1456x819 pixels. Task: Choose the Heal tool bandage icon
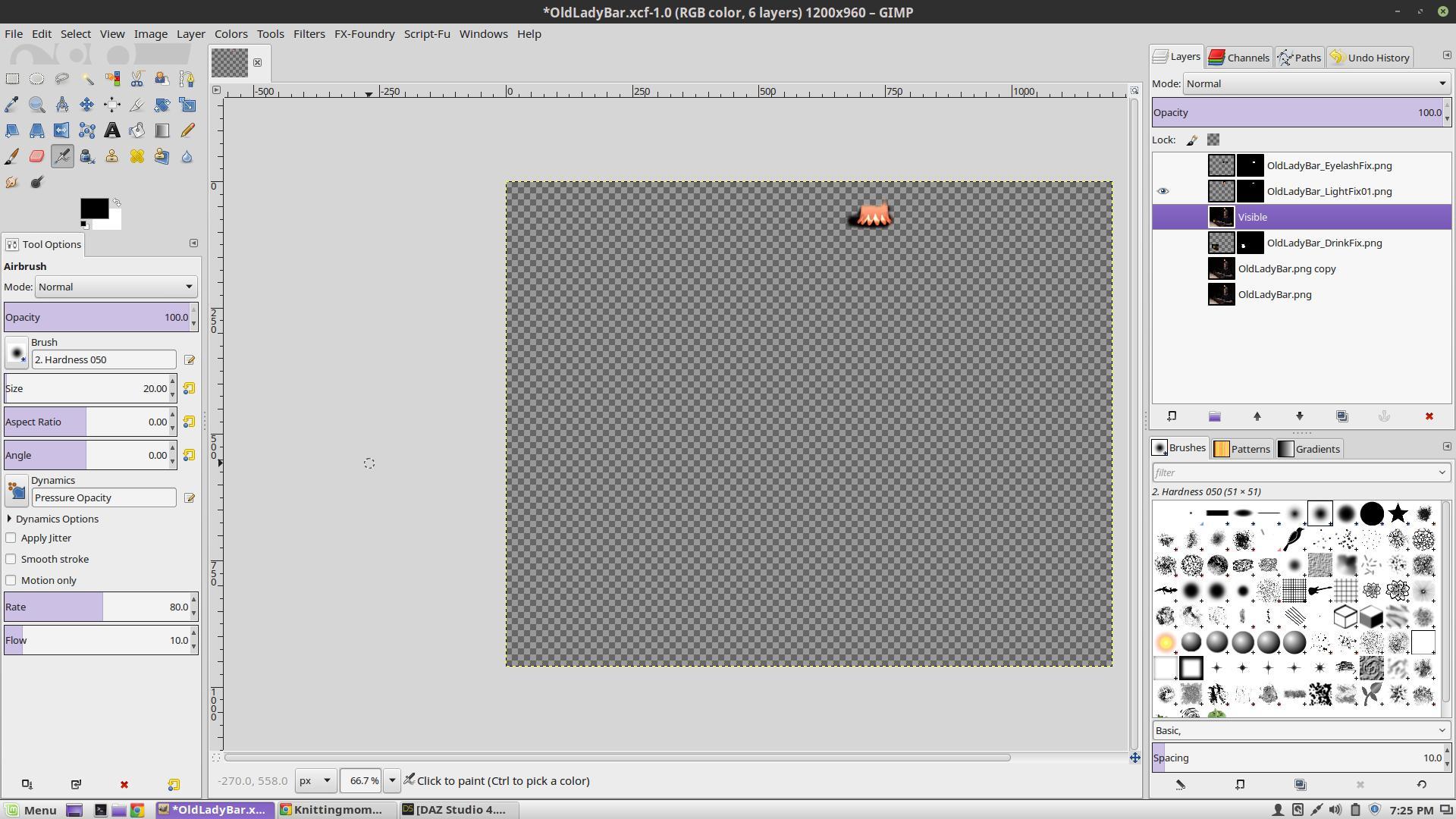click(137, 156)
